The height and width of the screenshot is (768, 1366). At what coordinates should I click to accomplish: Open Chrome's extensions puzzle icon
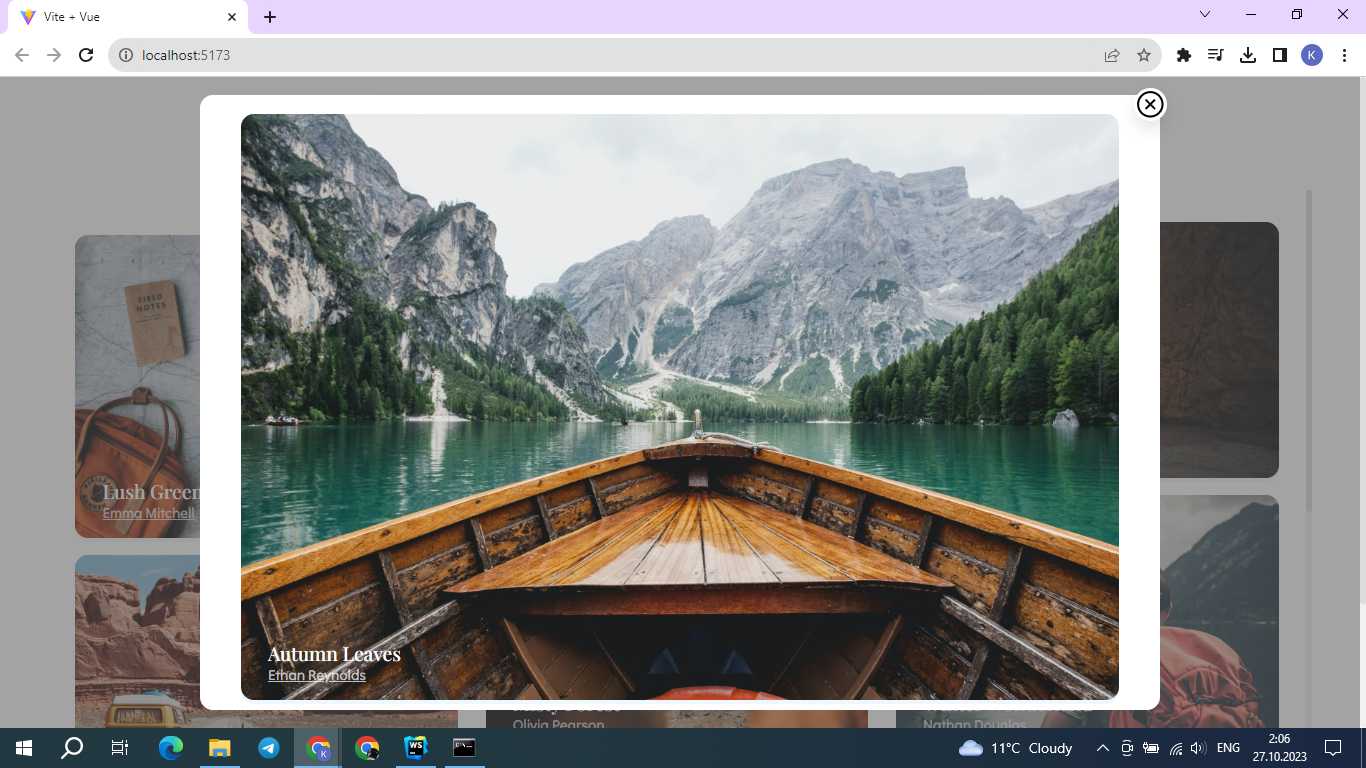click(1183, 55)
